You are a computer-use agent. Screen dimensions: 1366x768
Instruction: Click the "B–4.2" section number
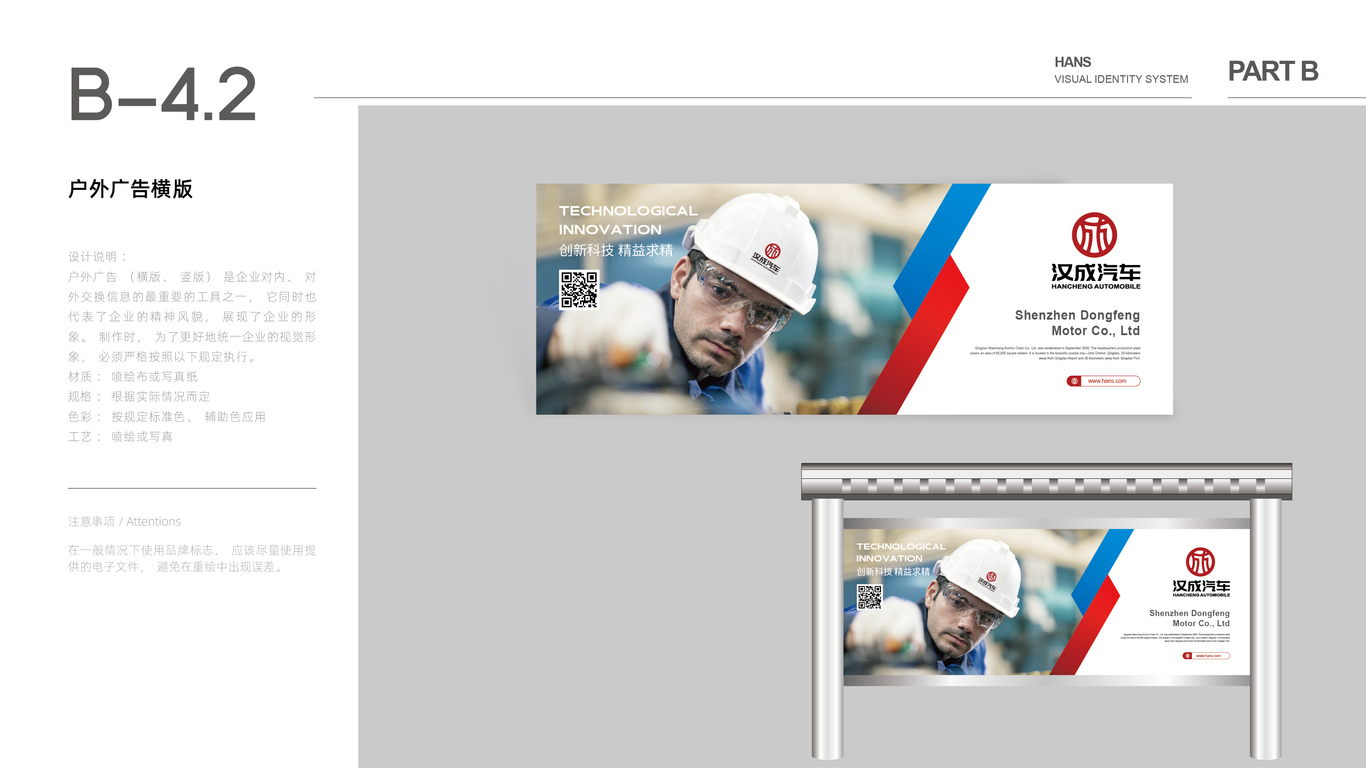pyautogui.click(x=163, y=95)
